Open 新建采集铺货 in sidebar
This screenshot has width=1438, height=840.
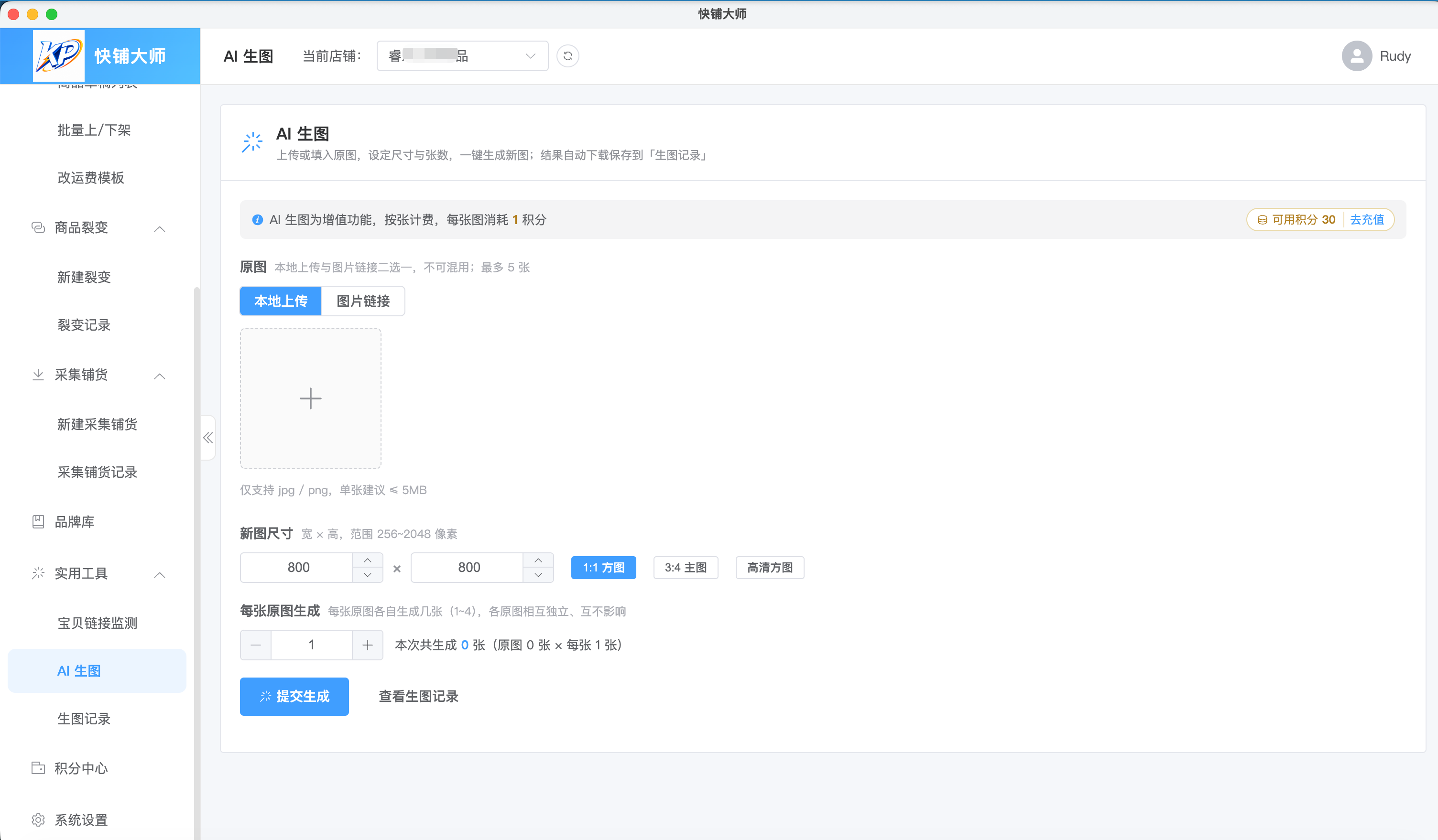pos(97,424)
